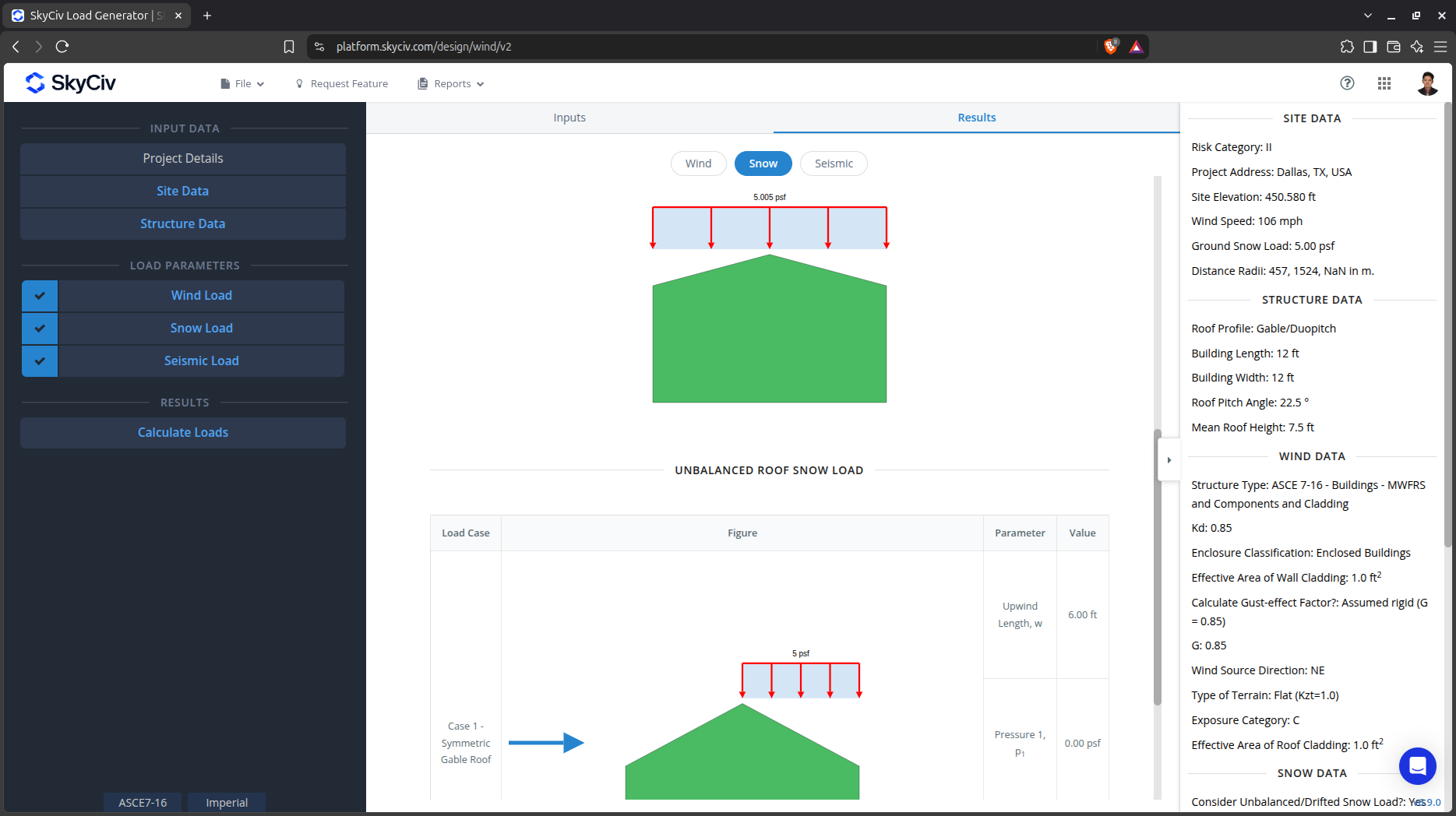Click the Calculate Loads button
Screen dimensions: 1456x816
pyautogui.click(x=183, y=433)
